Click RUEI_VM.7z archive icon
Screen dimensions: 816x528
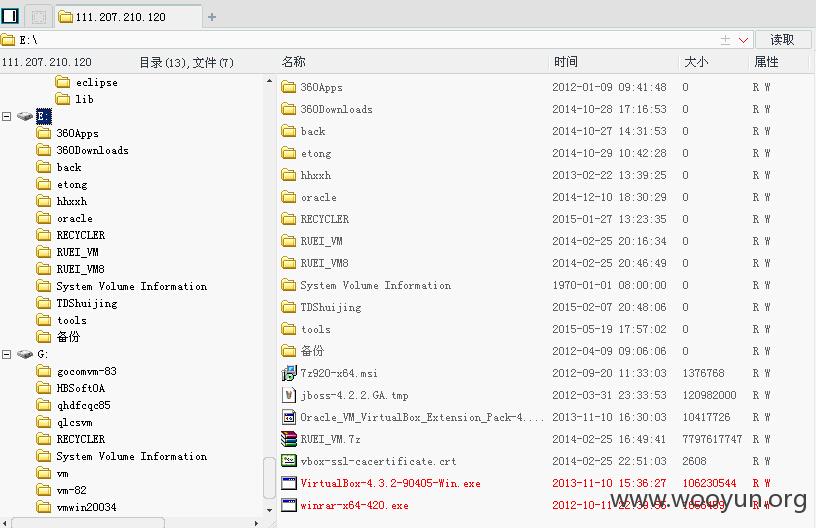(x=289, y=439)
